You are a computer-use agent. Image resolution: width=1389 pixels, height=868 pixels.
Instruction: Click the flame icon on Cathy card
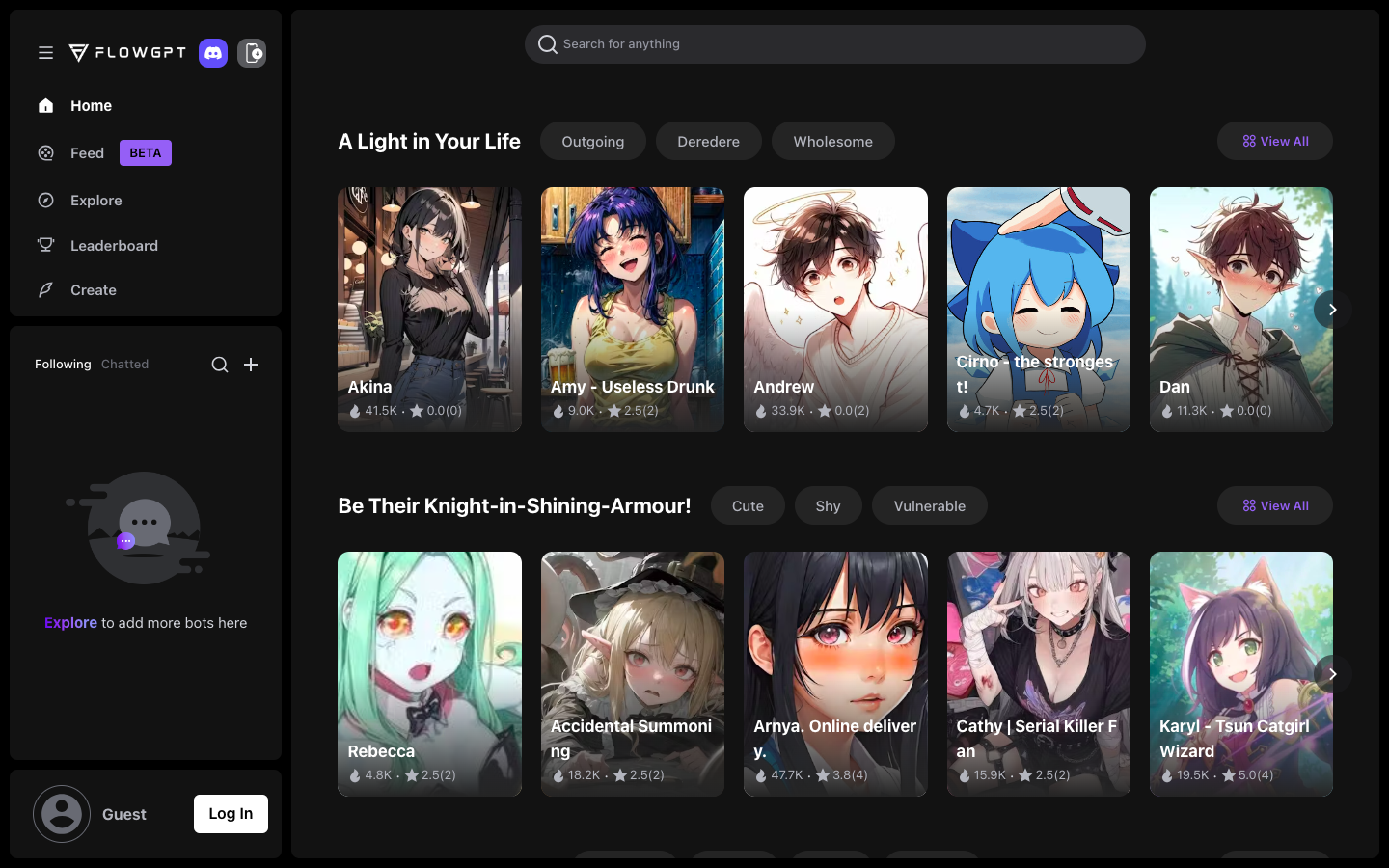pyautogui.click(x=964, y=775)
